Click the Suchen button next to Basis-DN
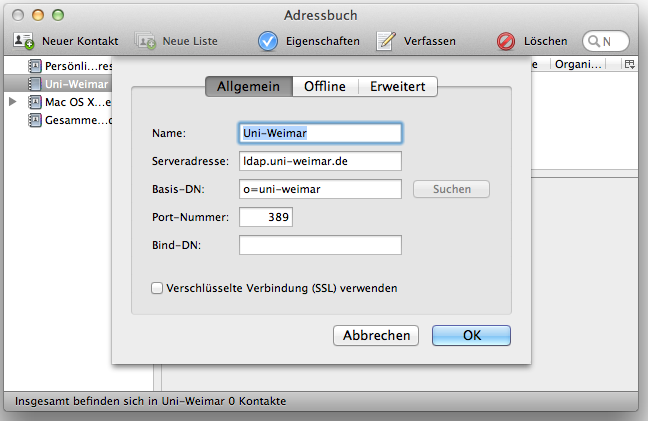 [x=452, y=189]
